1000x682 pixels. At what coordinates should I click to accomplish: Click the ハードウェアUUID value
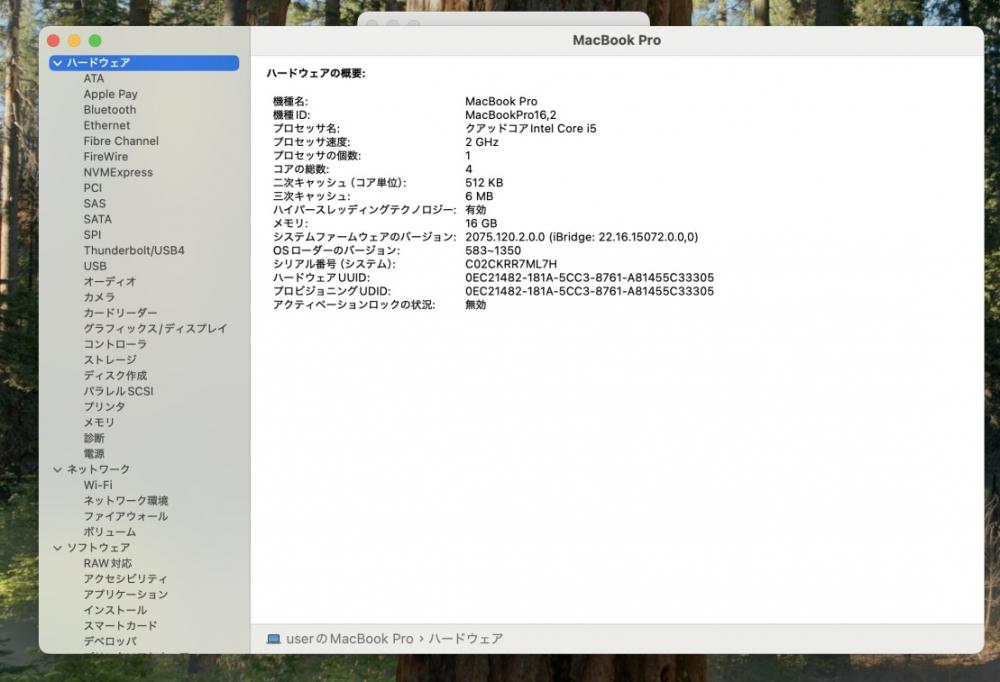589,278
